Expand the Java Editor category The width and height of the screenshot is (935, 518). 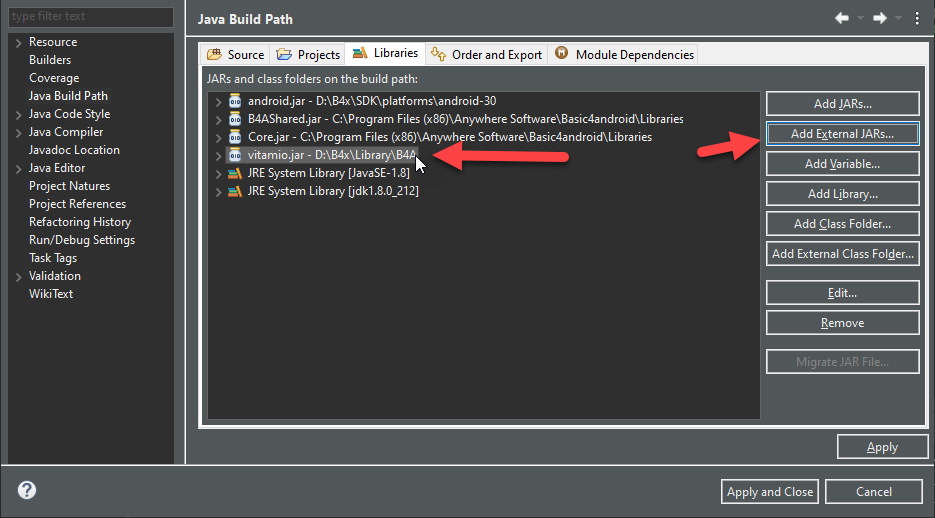pyautogui.click(x=18, y=169)
